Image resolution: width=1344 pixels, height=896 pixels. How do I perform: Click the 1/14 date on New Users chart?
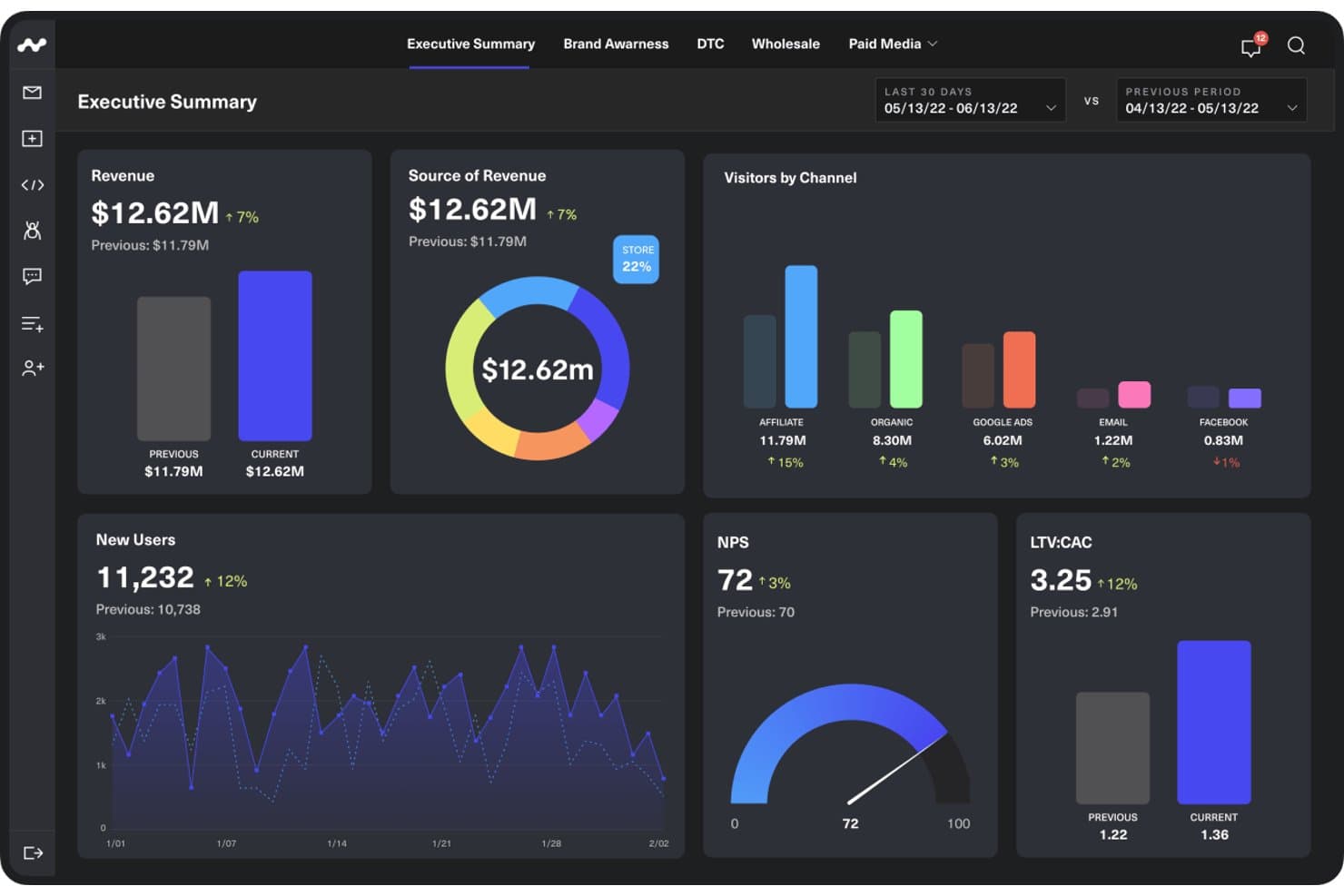[x=337, y=843]
